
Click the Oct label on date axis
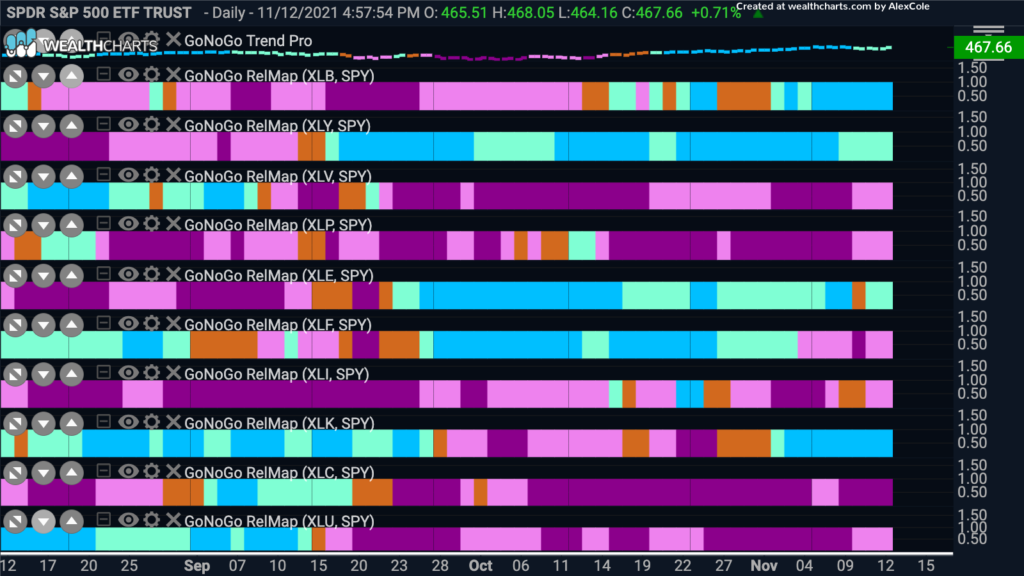[481, 566]
